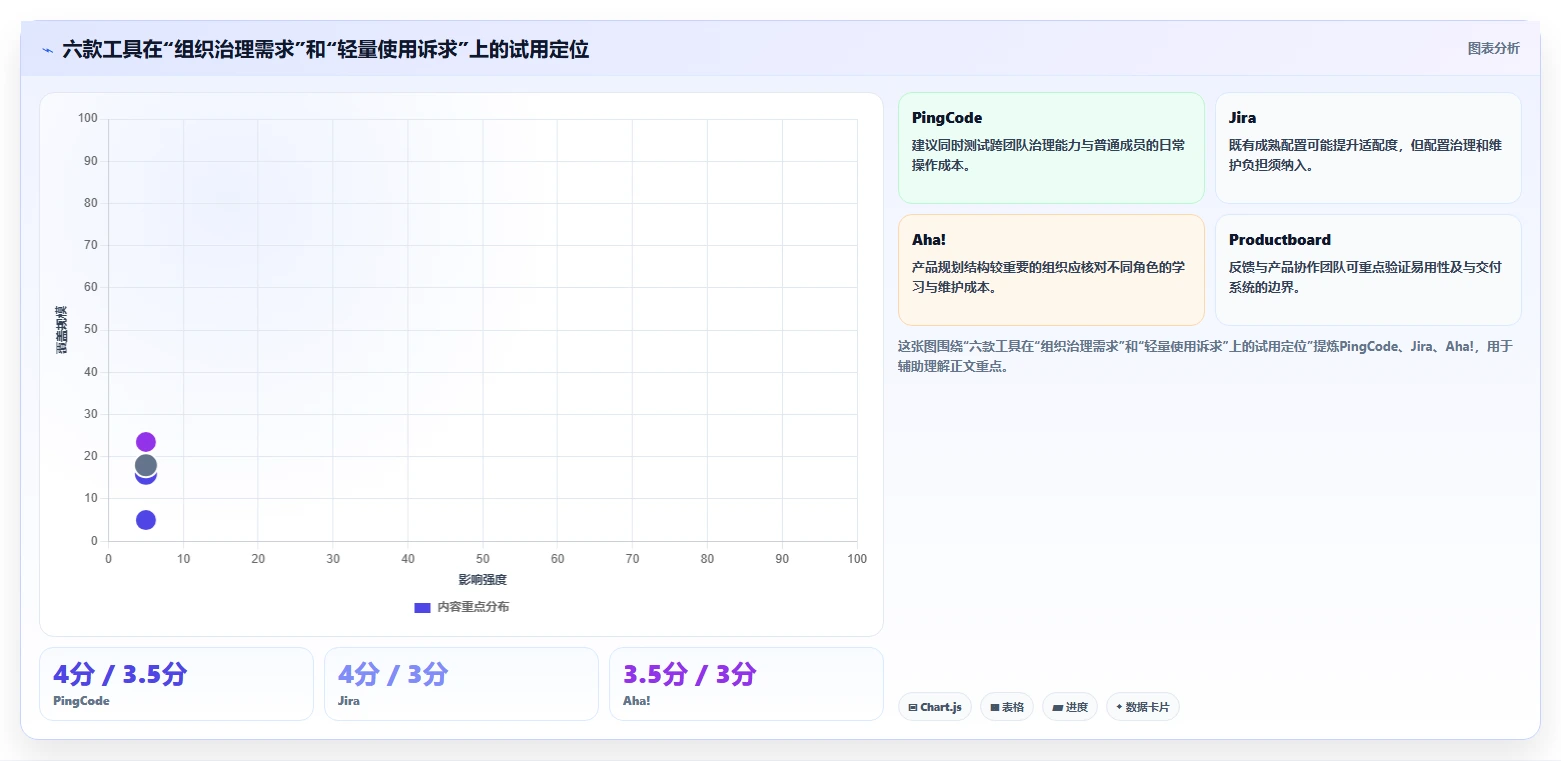The image size is (1561, 761).
Task: Click the 4分 / 3分 Jira score
Action: coord(393,674)
